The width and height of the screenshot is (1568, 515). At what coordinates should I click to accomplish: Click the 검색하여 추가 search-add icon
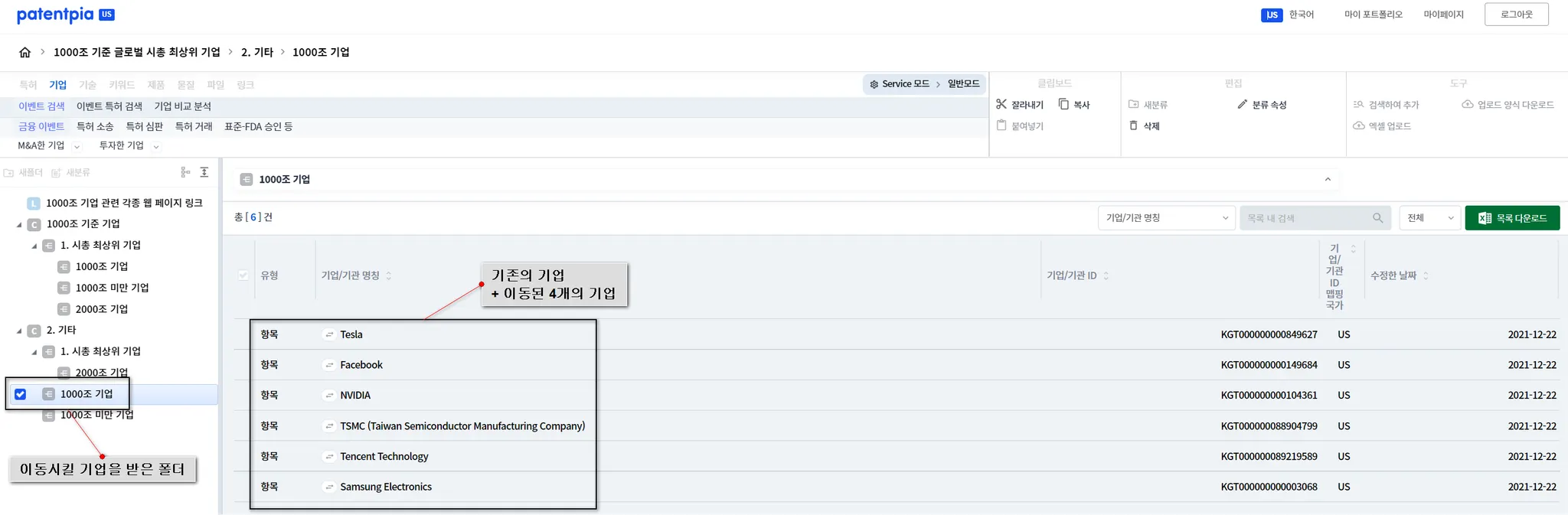click(x=1359, y=104)
